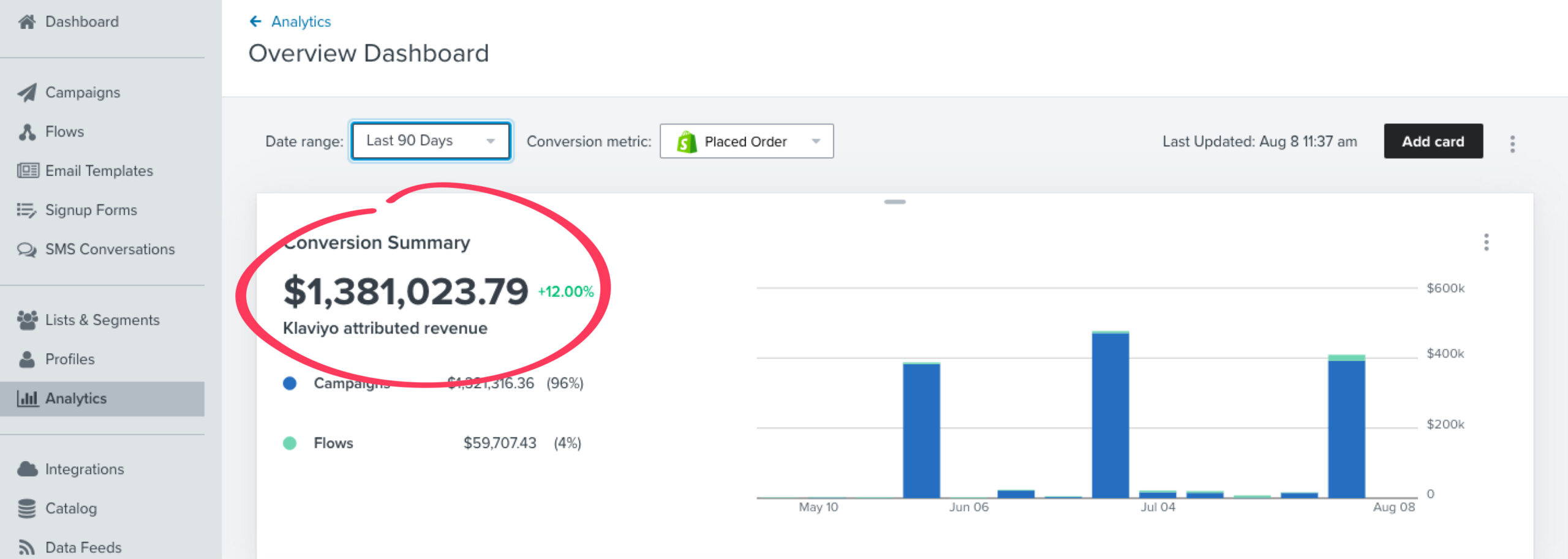The height and width of the screenshot is (559, 1568).
Task: Click the Overview Dashboard heading
Action: coord(369,54)
